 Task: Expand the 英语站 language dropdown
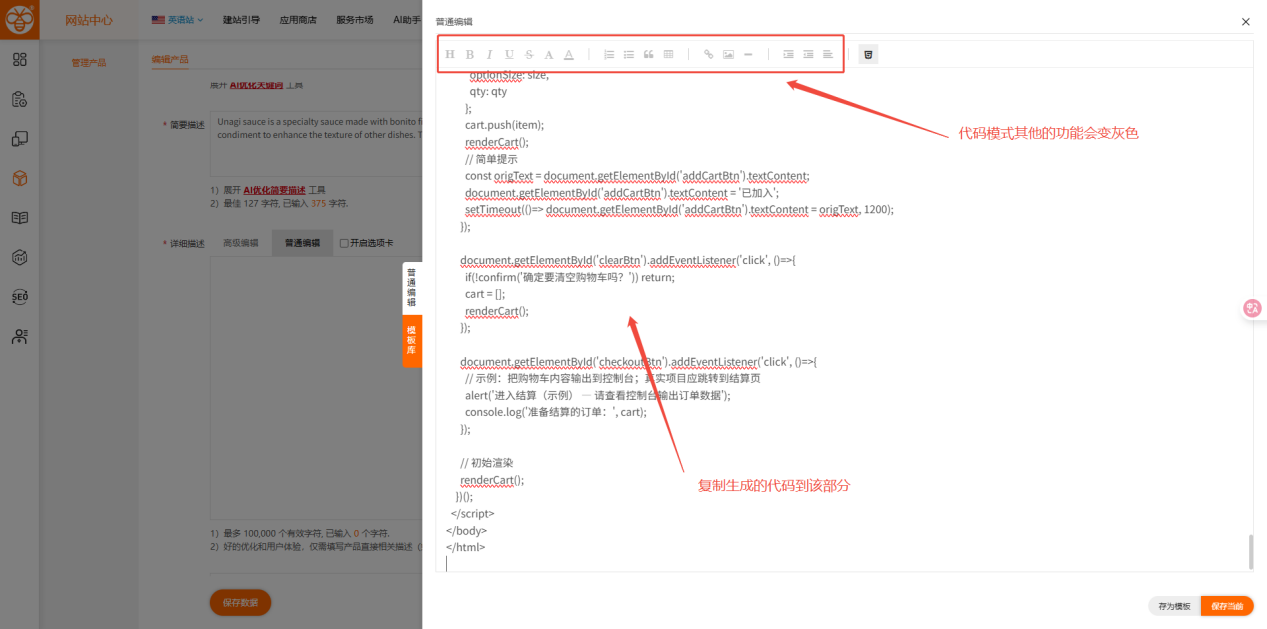[178, 19]
